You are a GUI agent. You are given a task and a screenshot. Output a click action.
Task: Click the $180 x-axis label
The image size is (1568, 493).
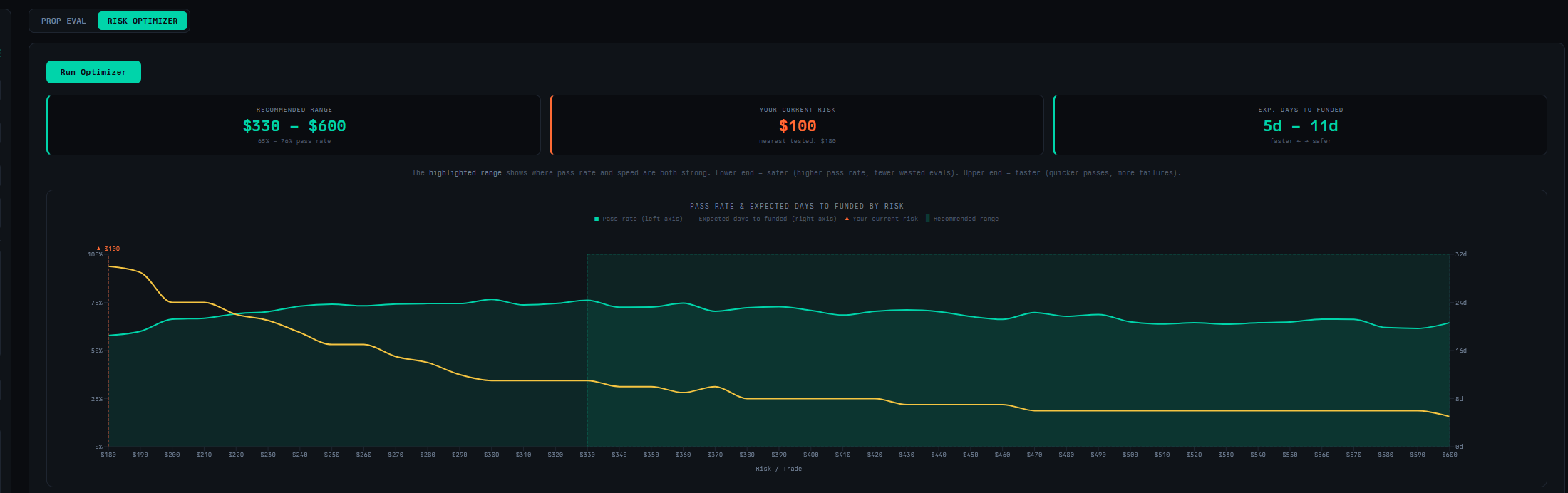pos(108,455)
